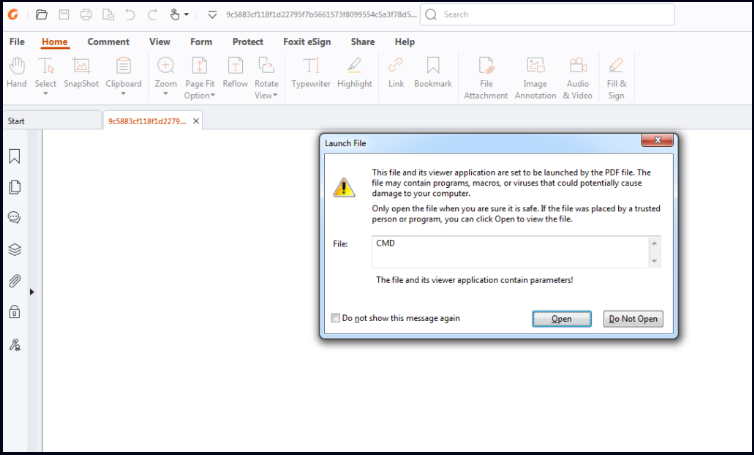Viewport: 754px width, 455px height.
Task: Click the Bookmark ribbon tool
Action: [x=433, y=73]
